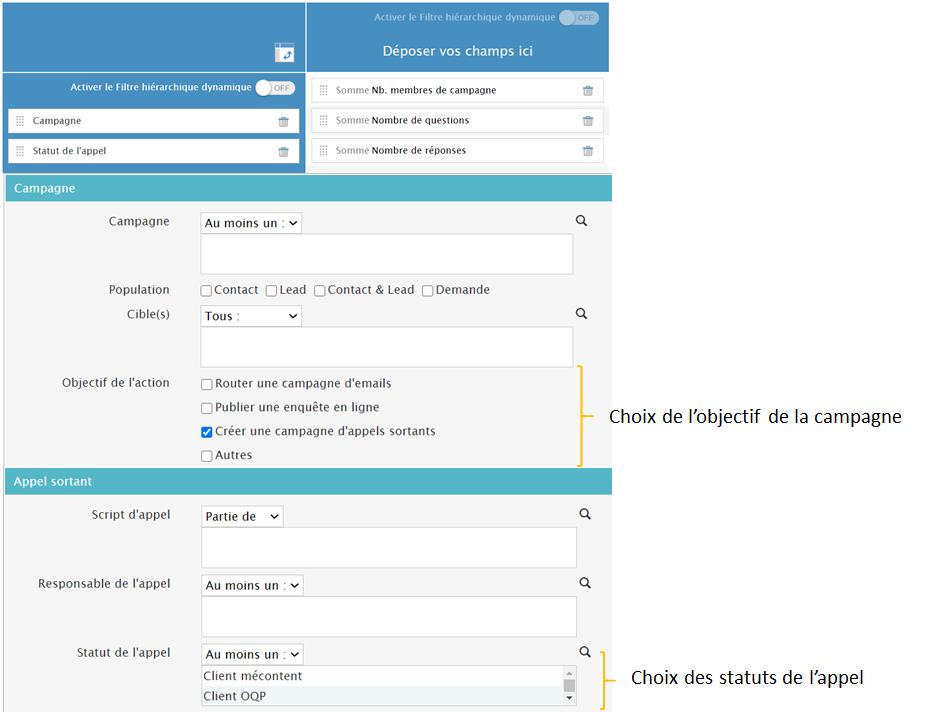938x712 pixels.
Task: Toggle the left Filtre hiérarchique dynamique switch
Action: (275, 88)
